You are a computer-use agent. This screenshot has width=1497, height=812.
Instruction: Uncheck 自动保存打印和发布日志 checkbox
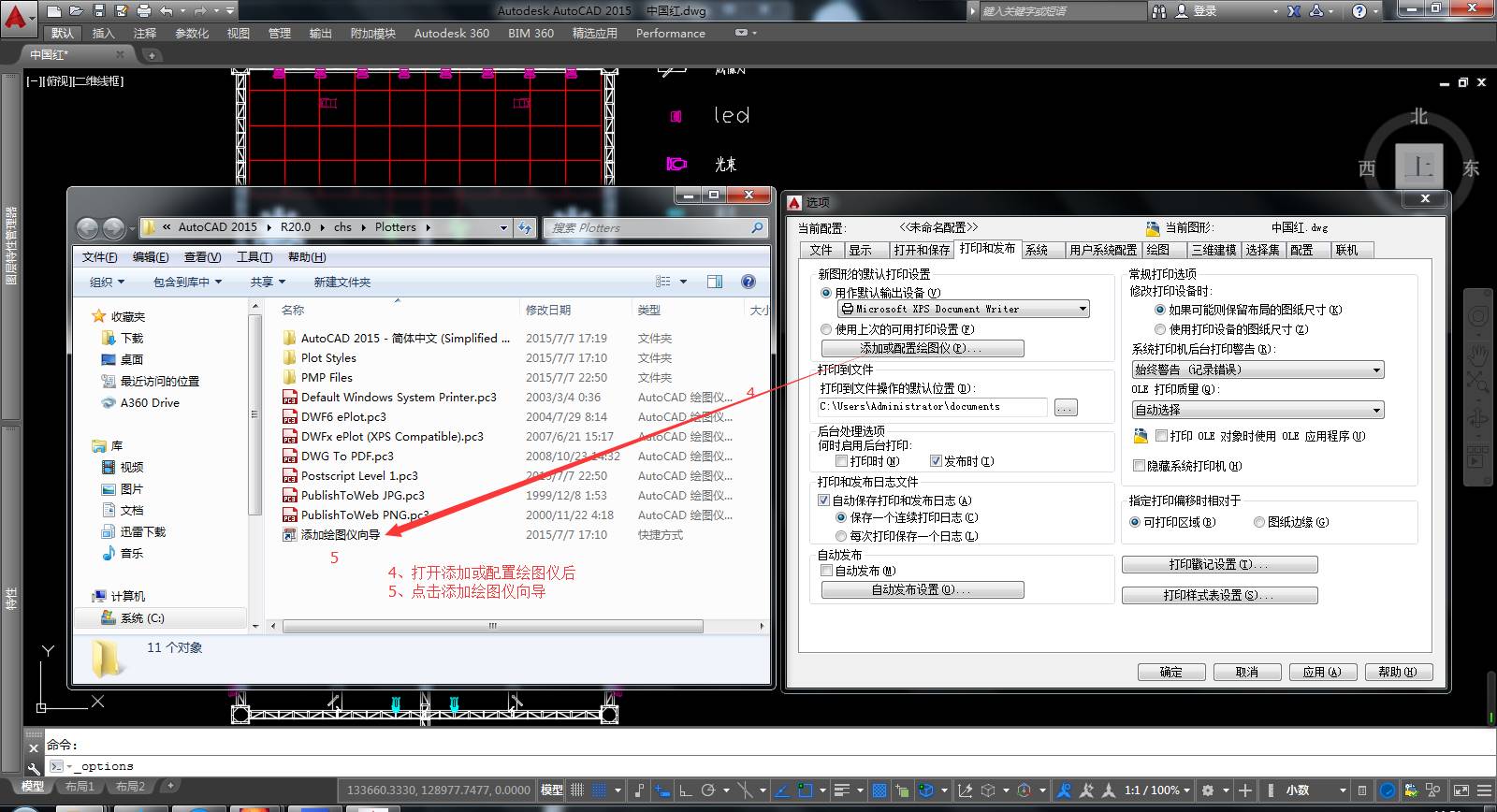pos(824,500)
